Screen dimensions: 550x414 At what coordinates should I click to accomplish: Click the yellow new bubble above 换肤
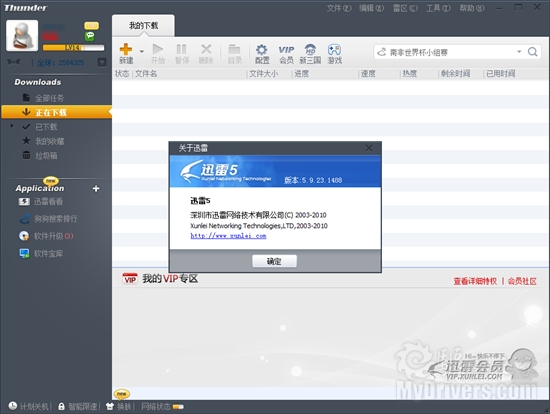point(121,394)
